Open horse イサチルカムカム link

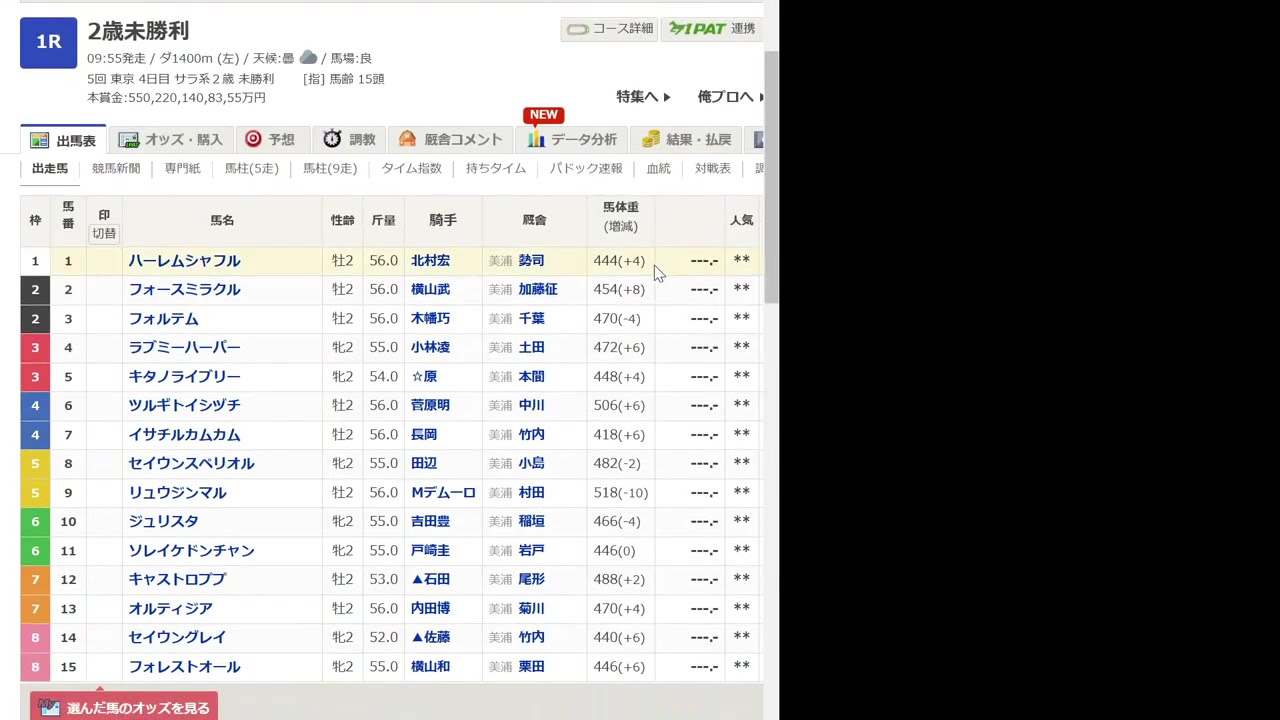click(184, 434)
